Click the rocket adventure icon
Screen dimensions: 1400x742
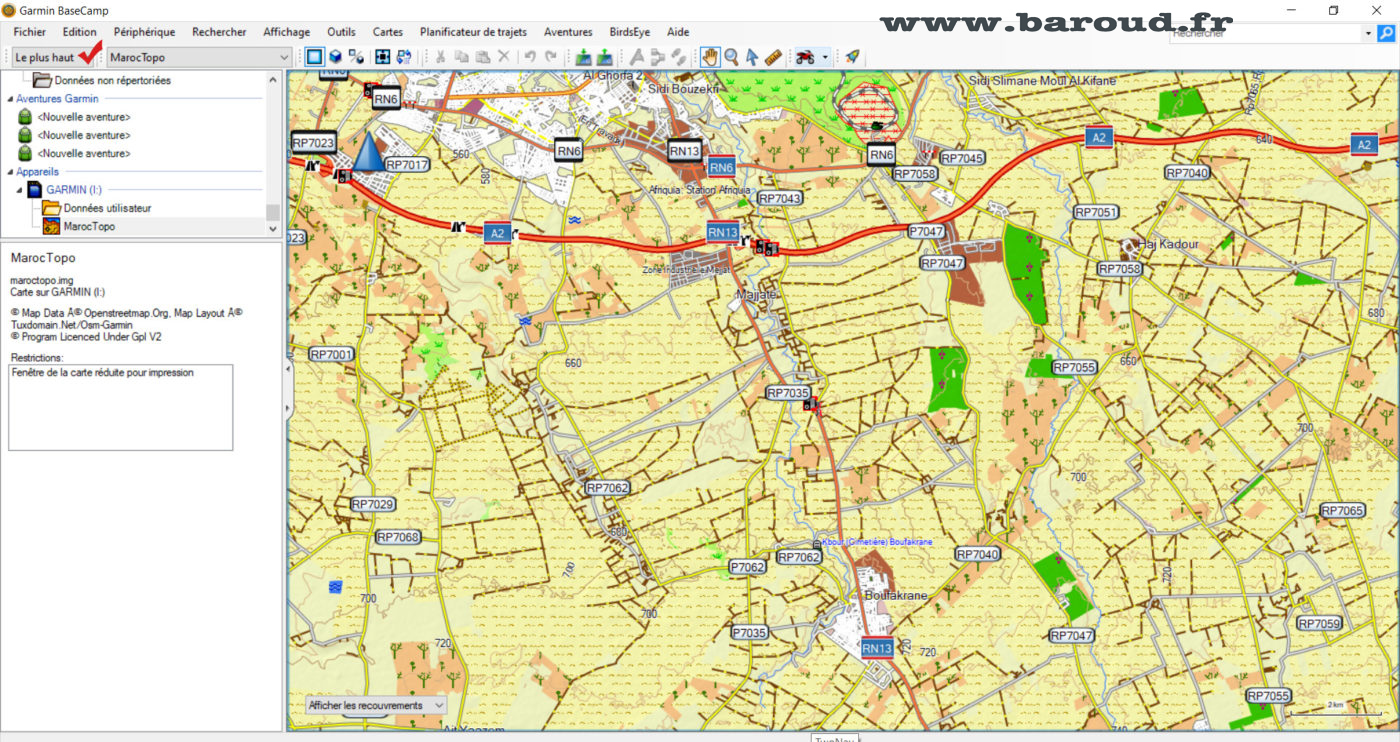(x=852, y=57)
